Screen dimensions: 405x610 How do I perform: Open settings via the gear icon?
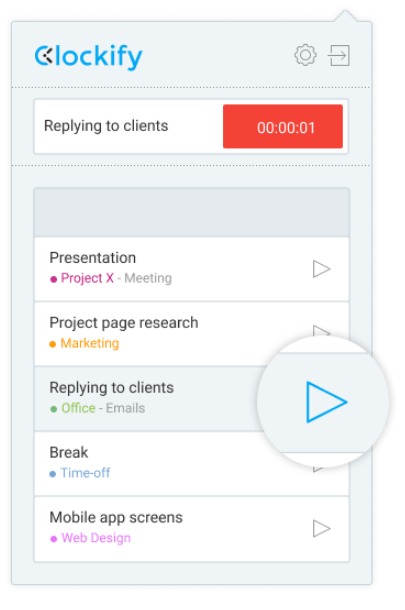(x=305, y=55)
